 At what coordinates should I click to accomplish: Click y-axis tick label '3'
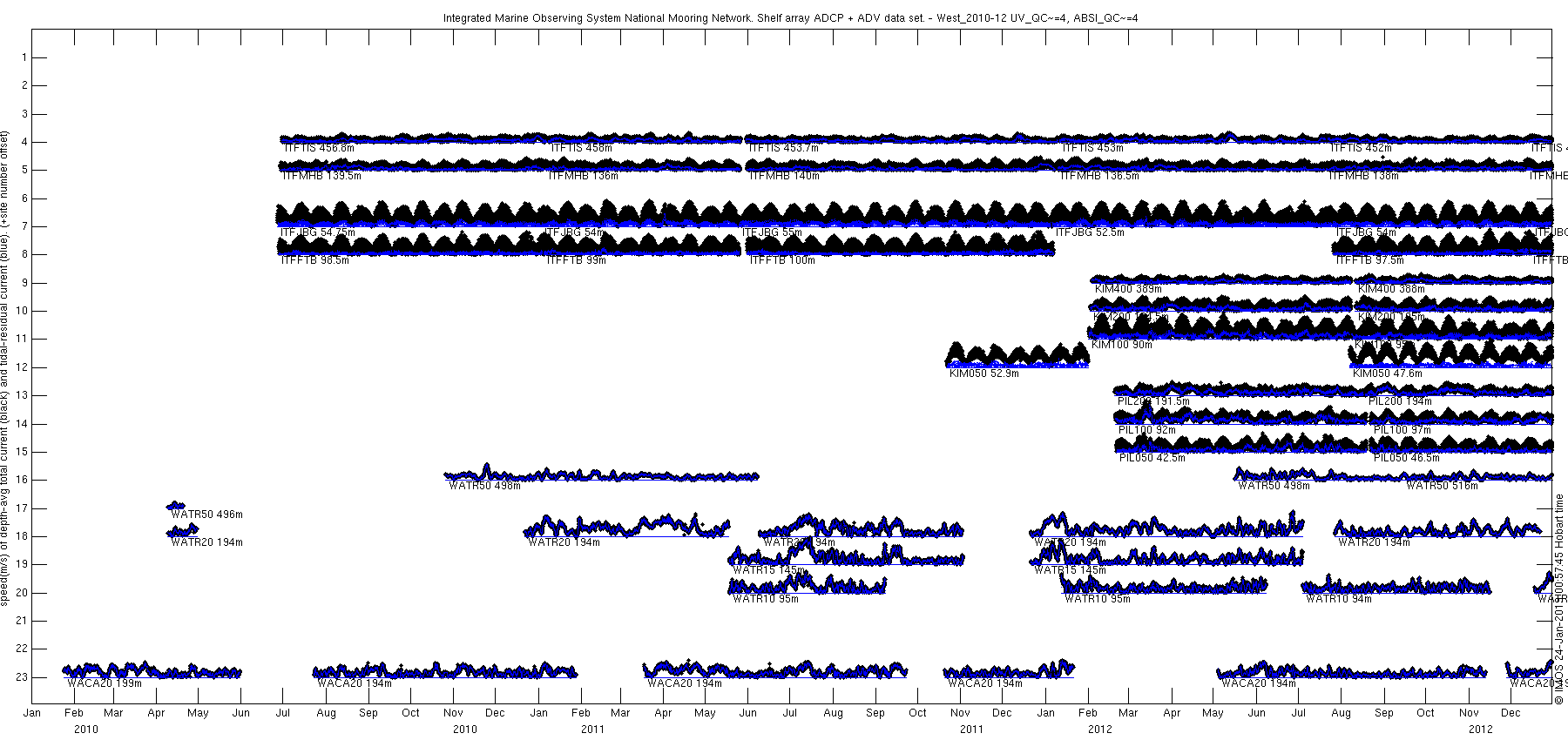pos(24,114)
